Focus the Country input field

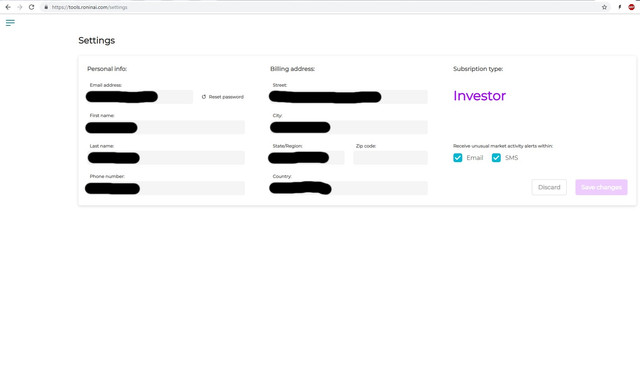pyautogui.click(x=348, y=188)
